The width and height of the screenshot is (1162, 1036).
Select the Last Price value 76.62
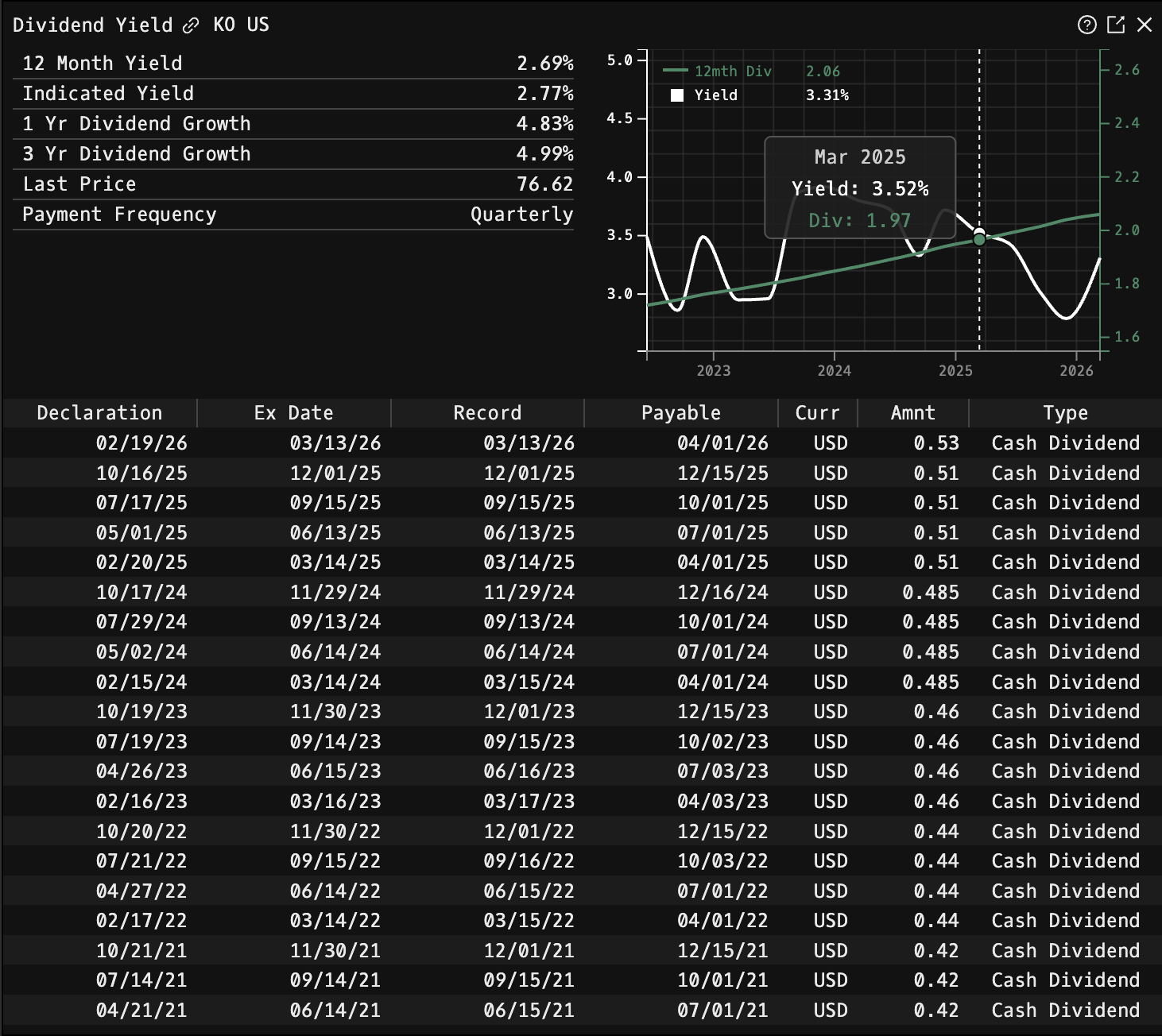[545, 184]
